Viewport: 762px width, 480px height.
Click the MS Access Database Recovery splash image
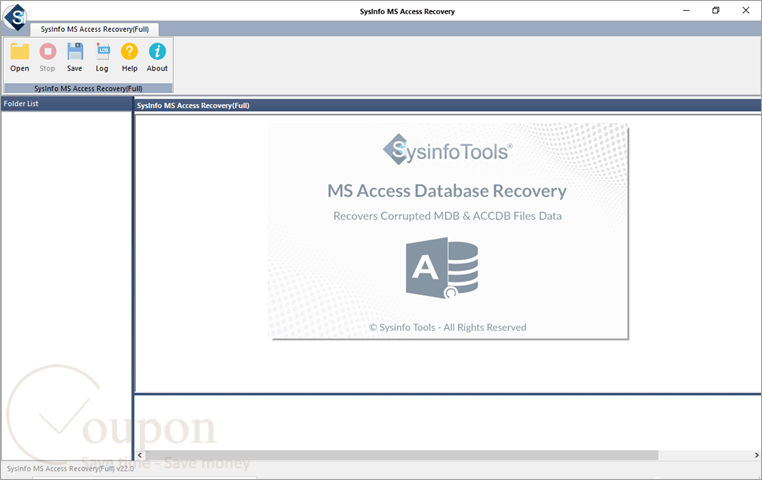tap(448, 231)
